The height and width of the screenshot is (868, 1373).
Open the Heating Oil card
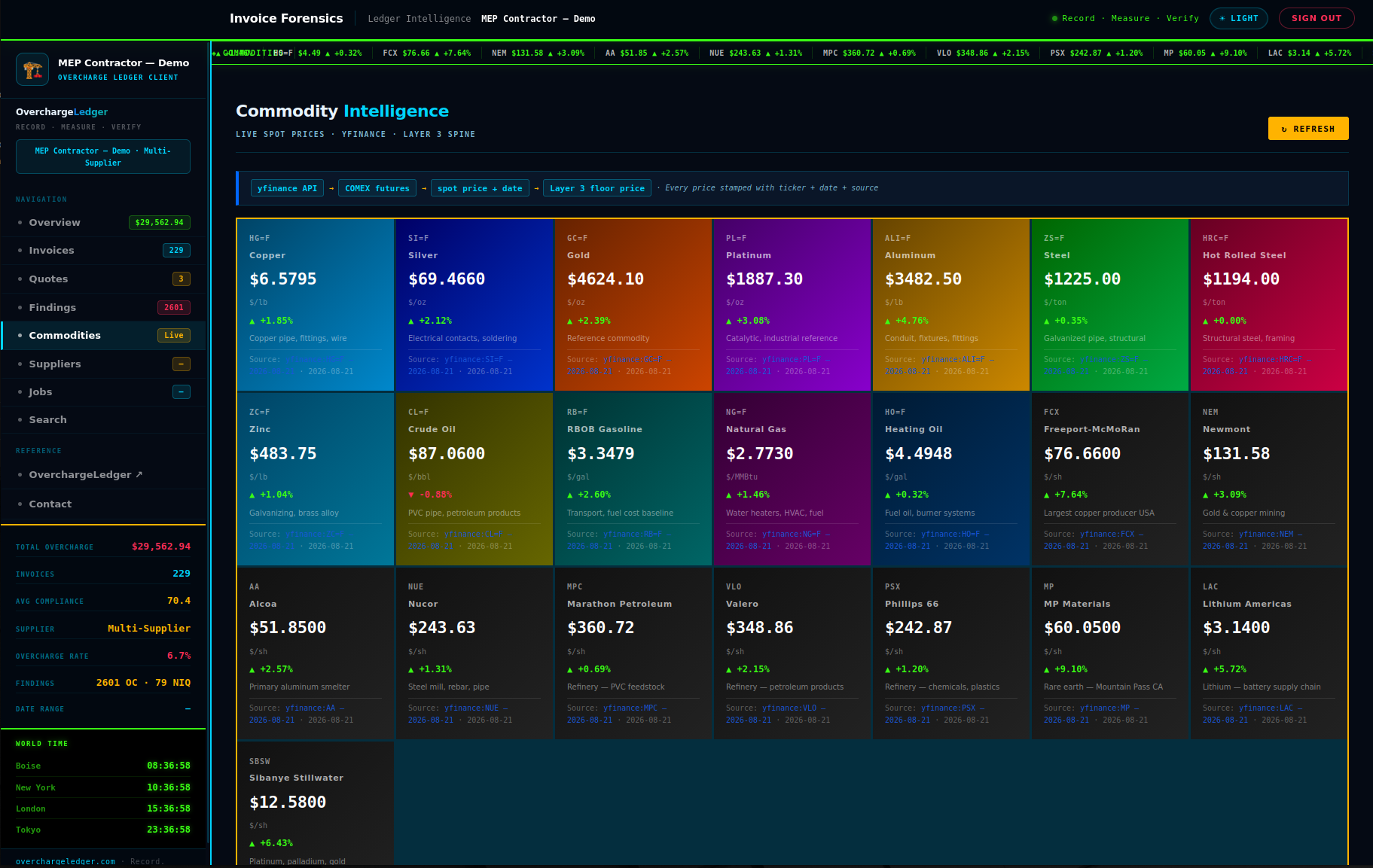(x=951, y=479)
